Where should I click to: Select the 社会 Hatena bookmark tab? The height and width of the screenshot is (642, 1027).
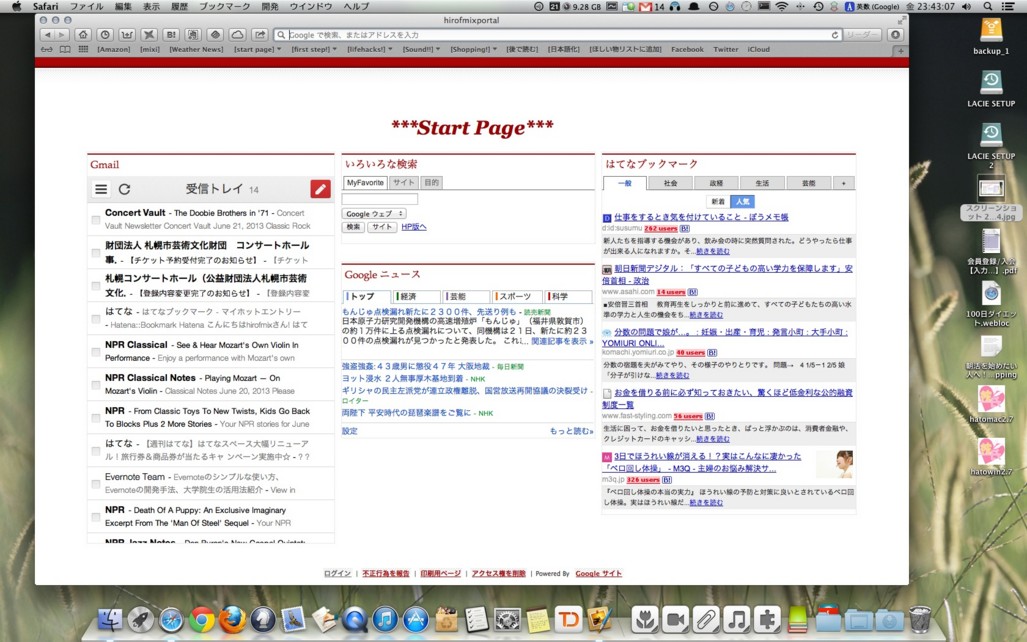point(670,183)
